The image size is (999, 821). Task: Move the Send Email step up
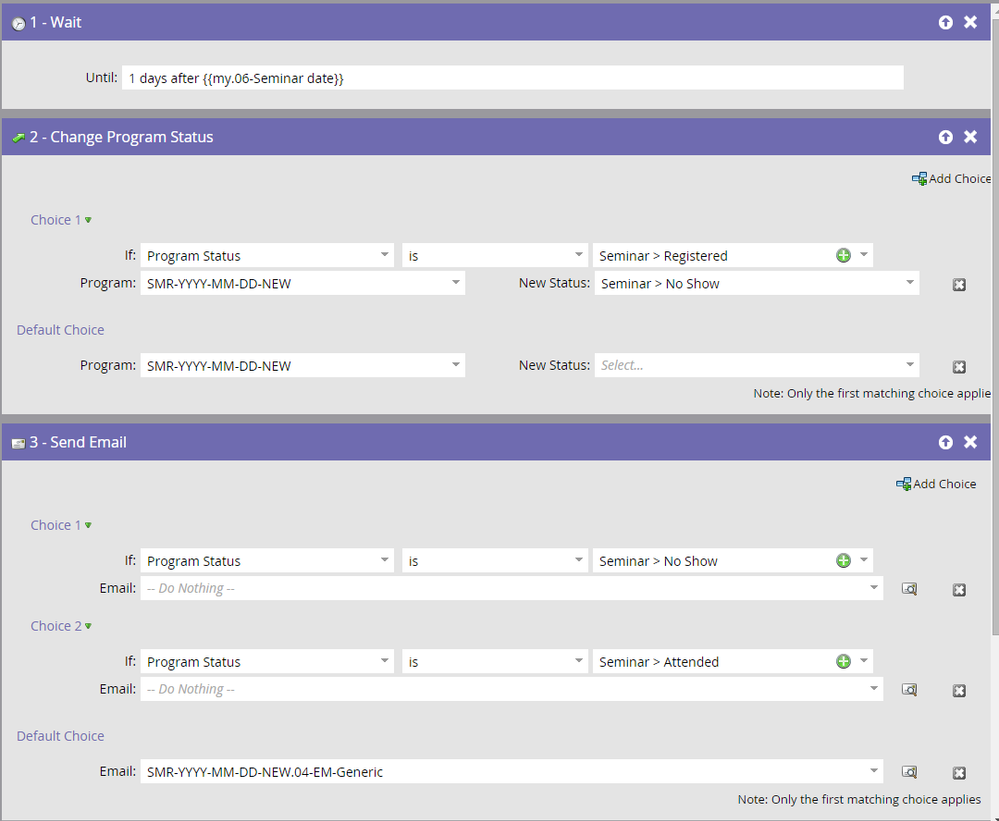click(x=945, y=442)
